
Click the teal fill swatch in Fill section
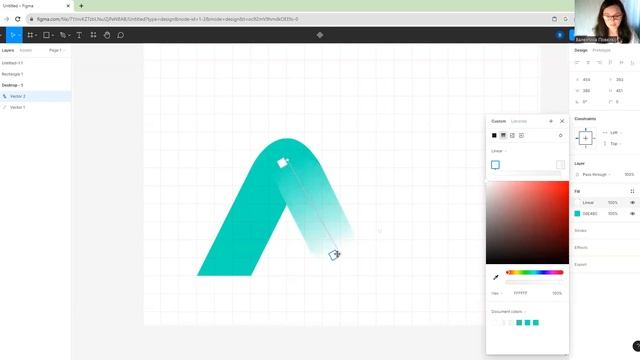coord(577,213)
